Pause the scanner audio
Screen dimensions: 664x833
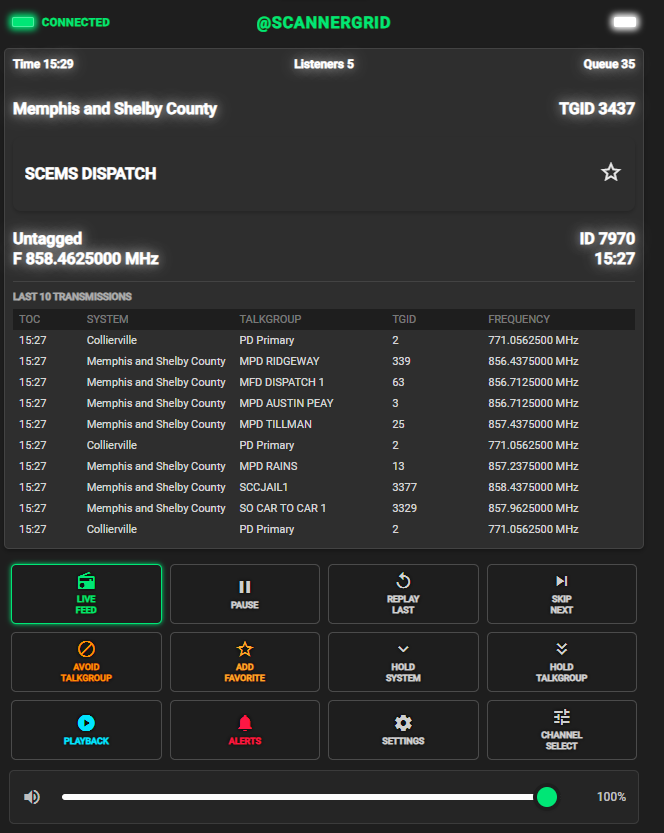click(245, 594)
